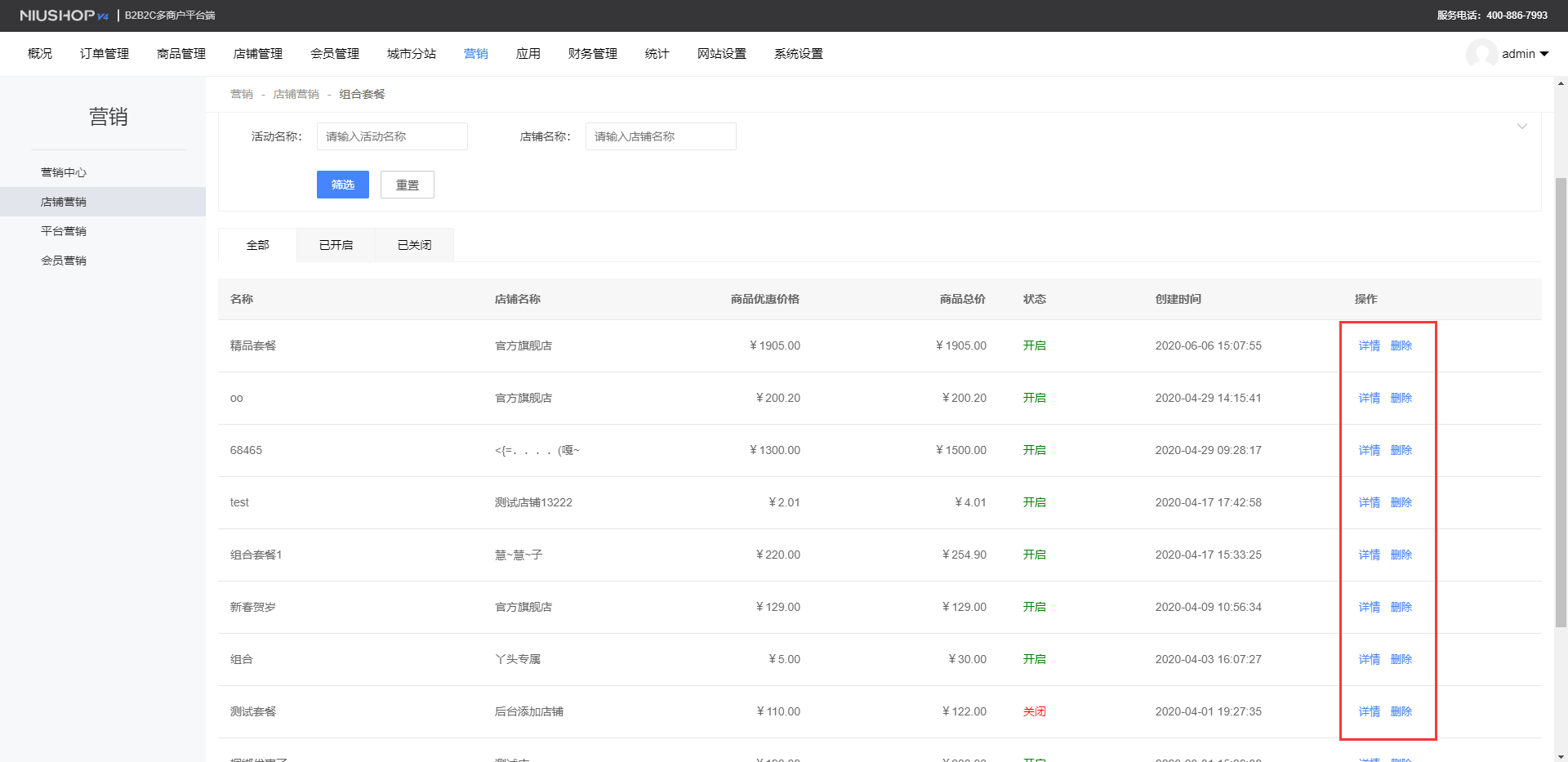The image size is (1568, 762).
Task: Click the 筛选 filter button
Action: tap(343, 185)
